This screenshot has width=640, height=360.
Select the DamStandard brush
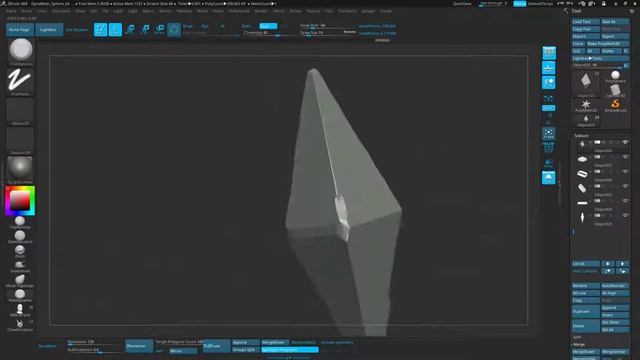20,237
